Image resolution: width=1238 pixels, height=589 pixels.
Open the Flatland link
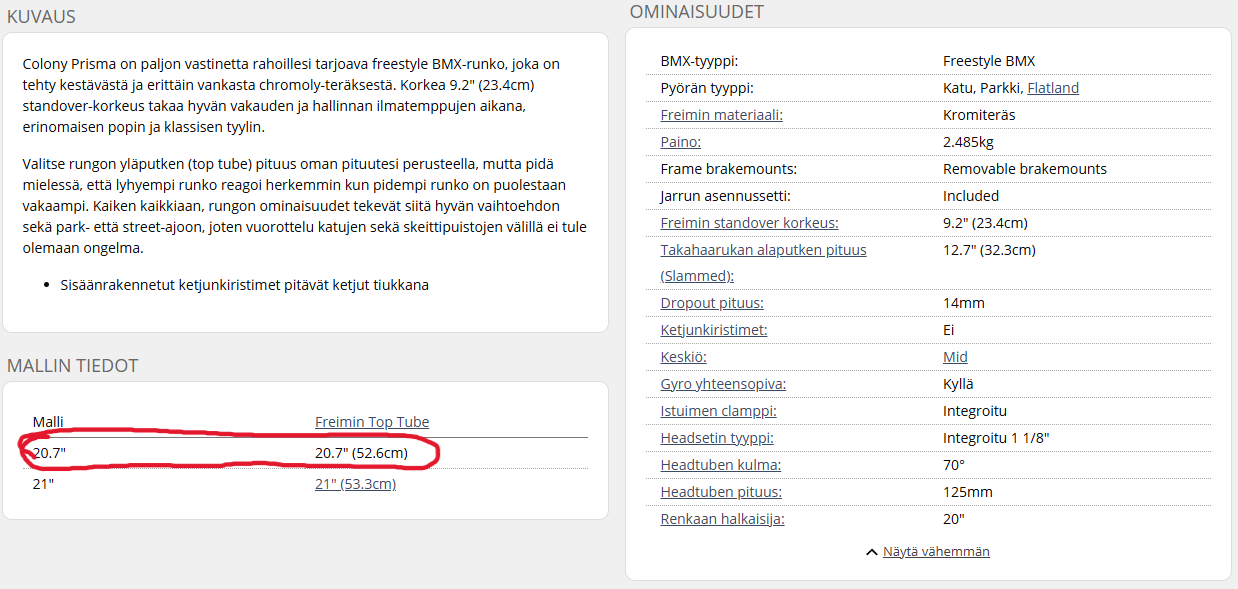[x=1053, y=88]
